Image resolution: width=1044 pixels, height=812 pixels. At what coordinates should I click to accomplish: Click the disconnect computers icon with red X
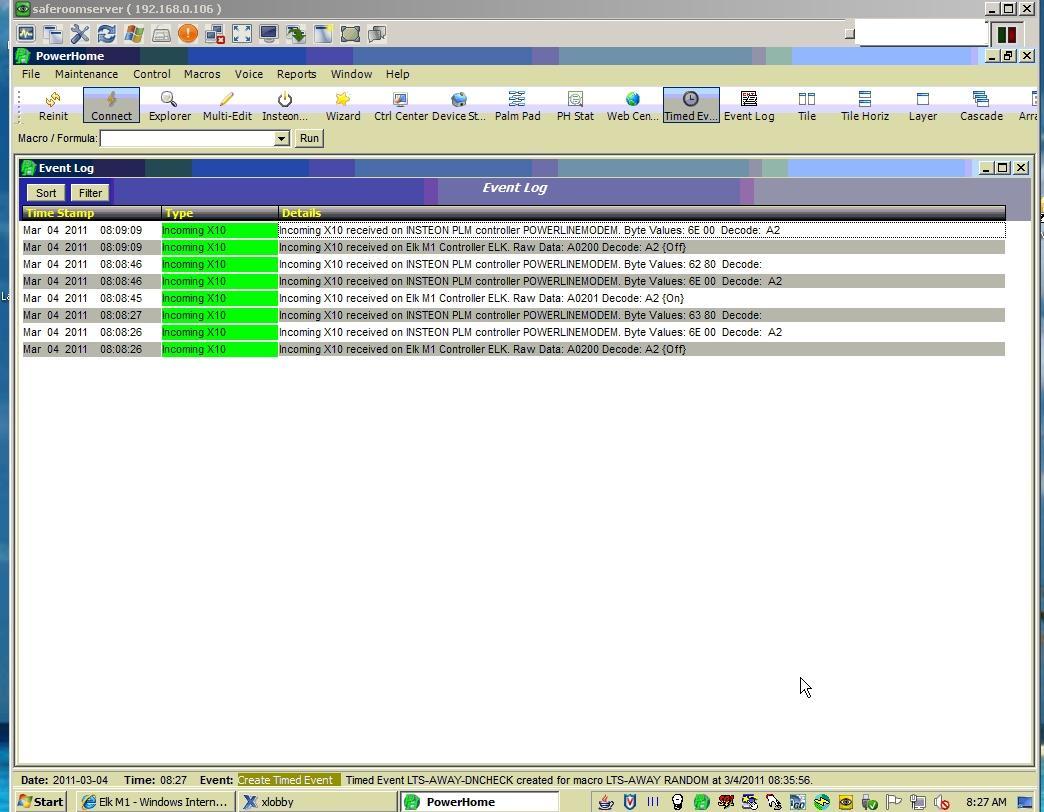[215, 33]
